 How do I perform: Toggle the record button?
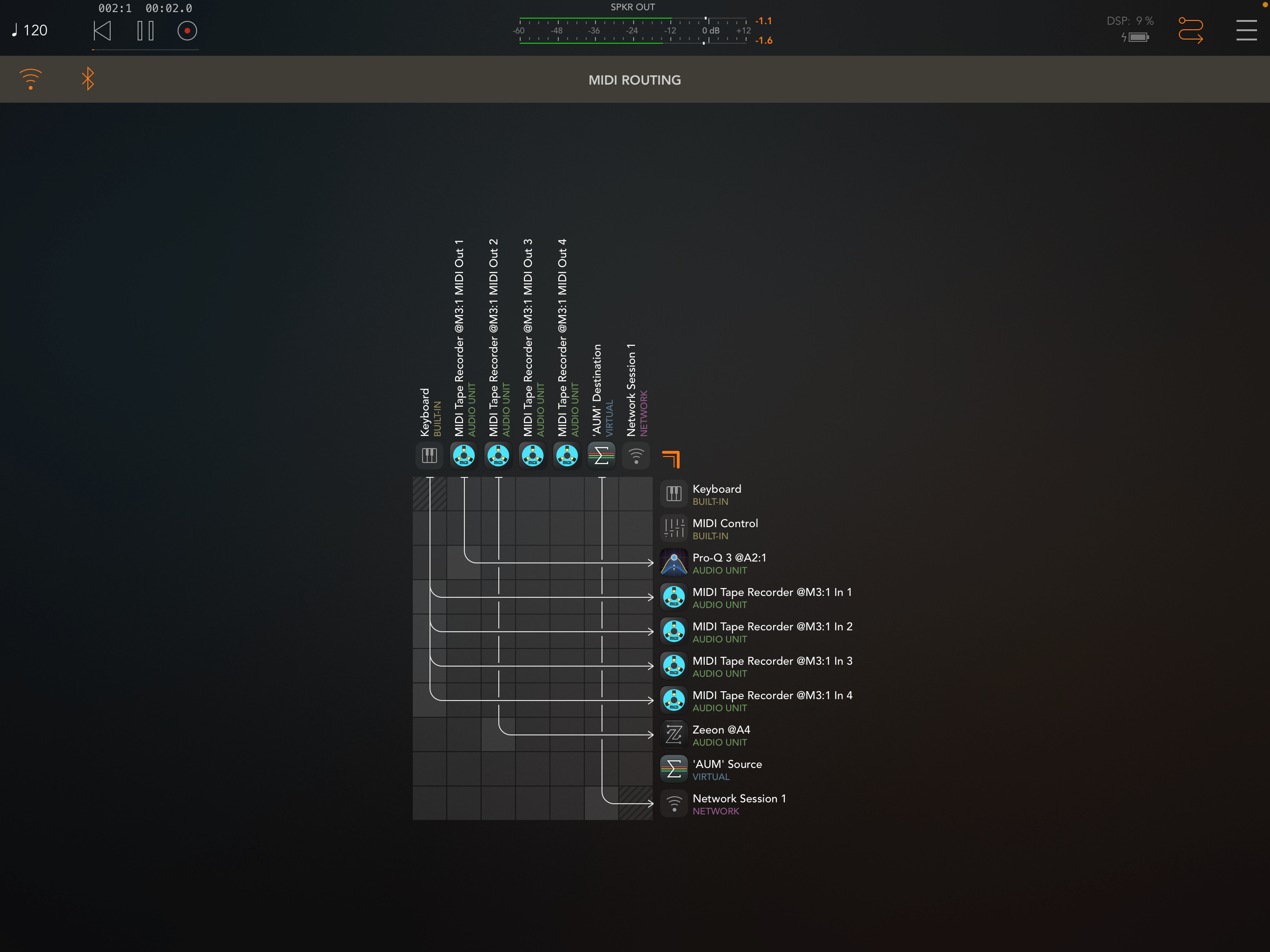pos(187,30)
